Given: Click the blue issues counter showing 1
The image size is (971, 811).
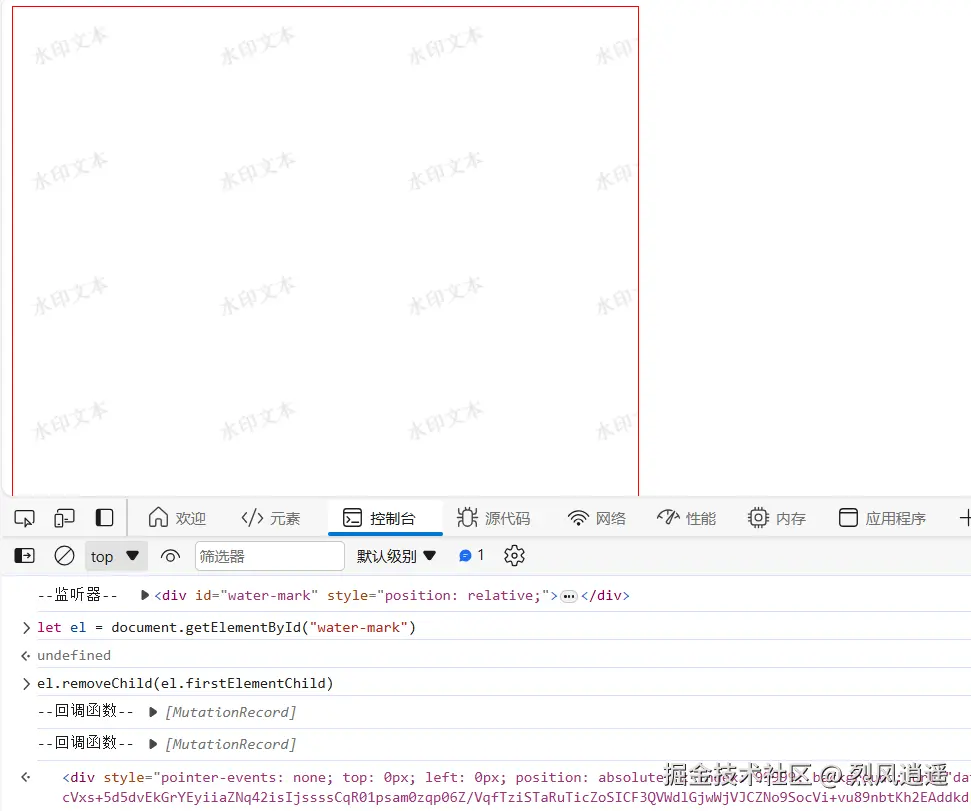Looking at the screenshot, I should click(471, 555).
